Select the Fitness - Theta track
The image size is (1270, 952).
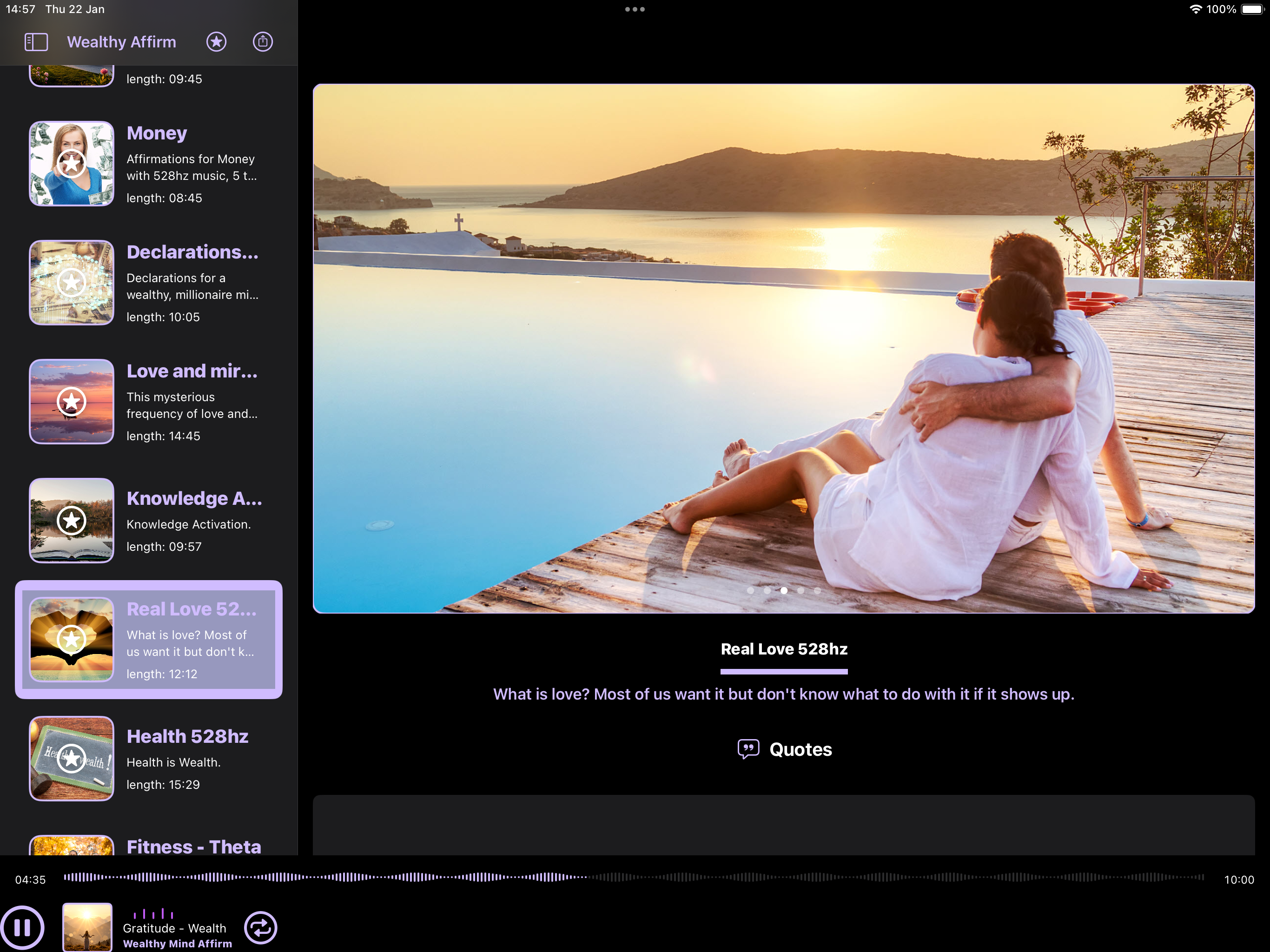click(x=149, y=844)
